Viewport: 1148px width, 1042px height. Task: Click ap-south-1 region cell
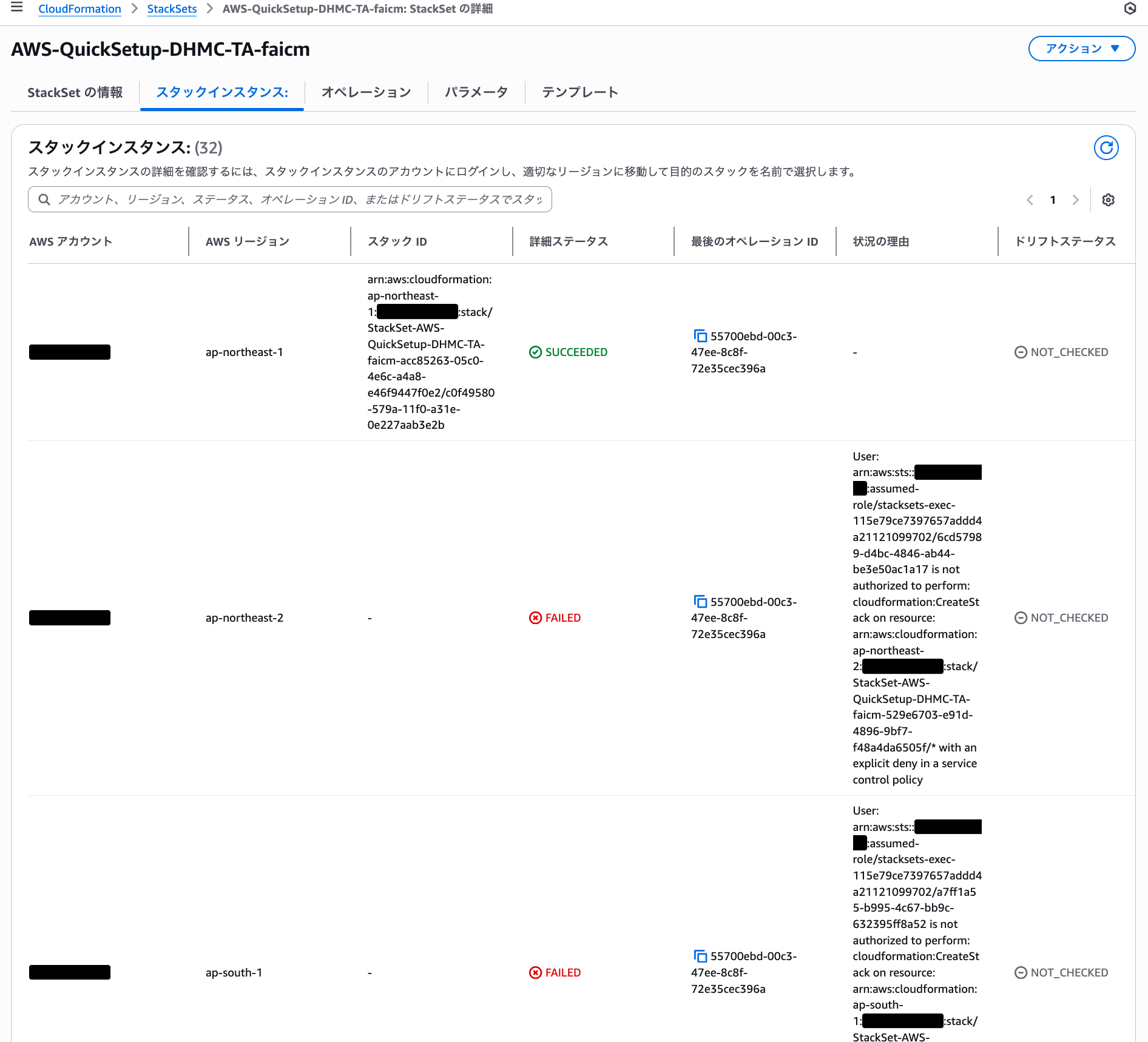tap(234, 973)
